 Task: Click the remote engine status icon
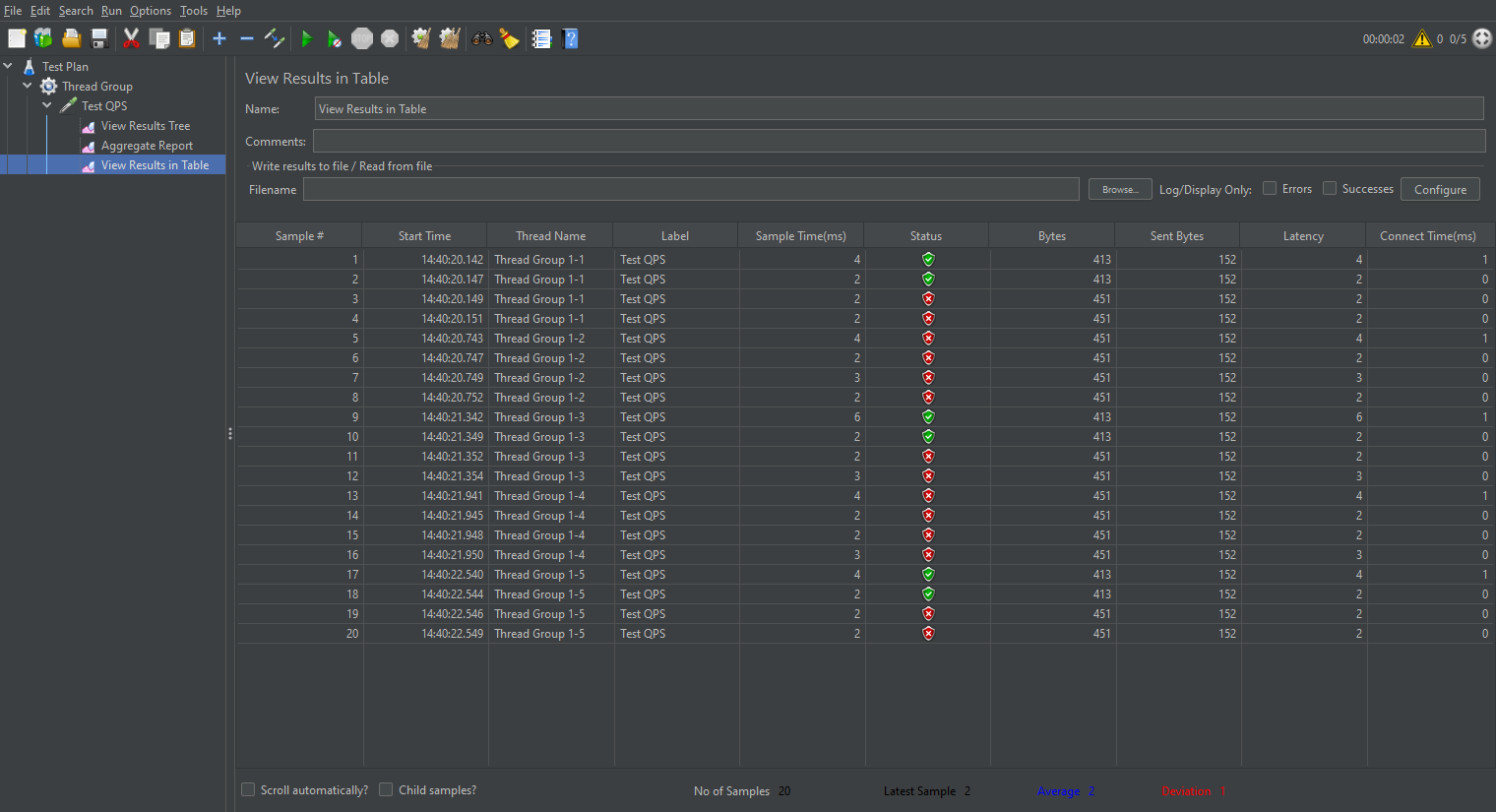tap(1482, 38)
